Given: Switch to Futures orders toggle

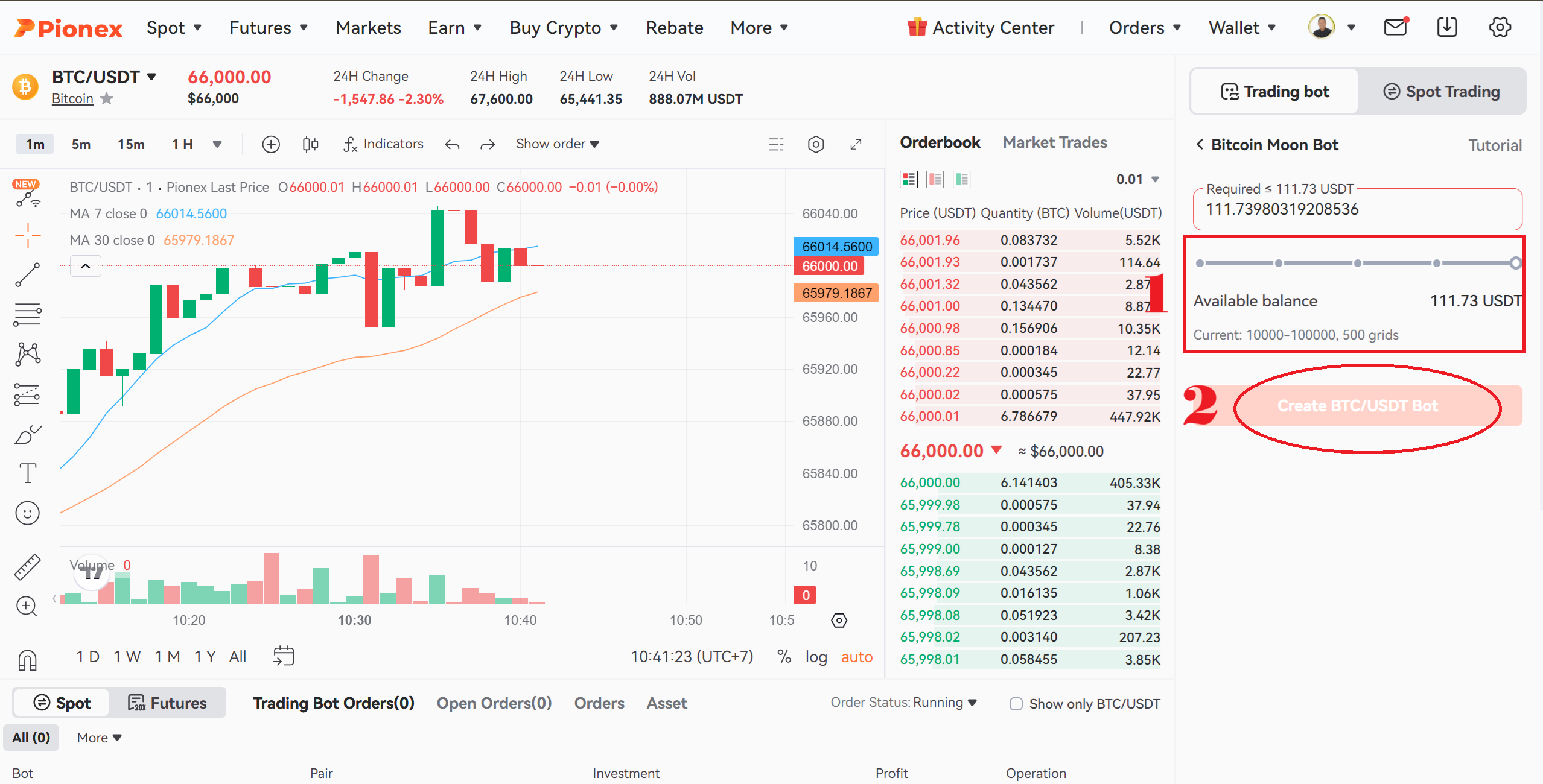Looking at the screenshot, I should click(167, 703).
